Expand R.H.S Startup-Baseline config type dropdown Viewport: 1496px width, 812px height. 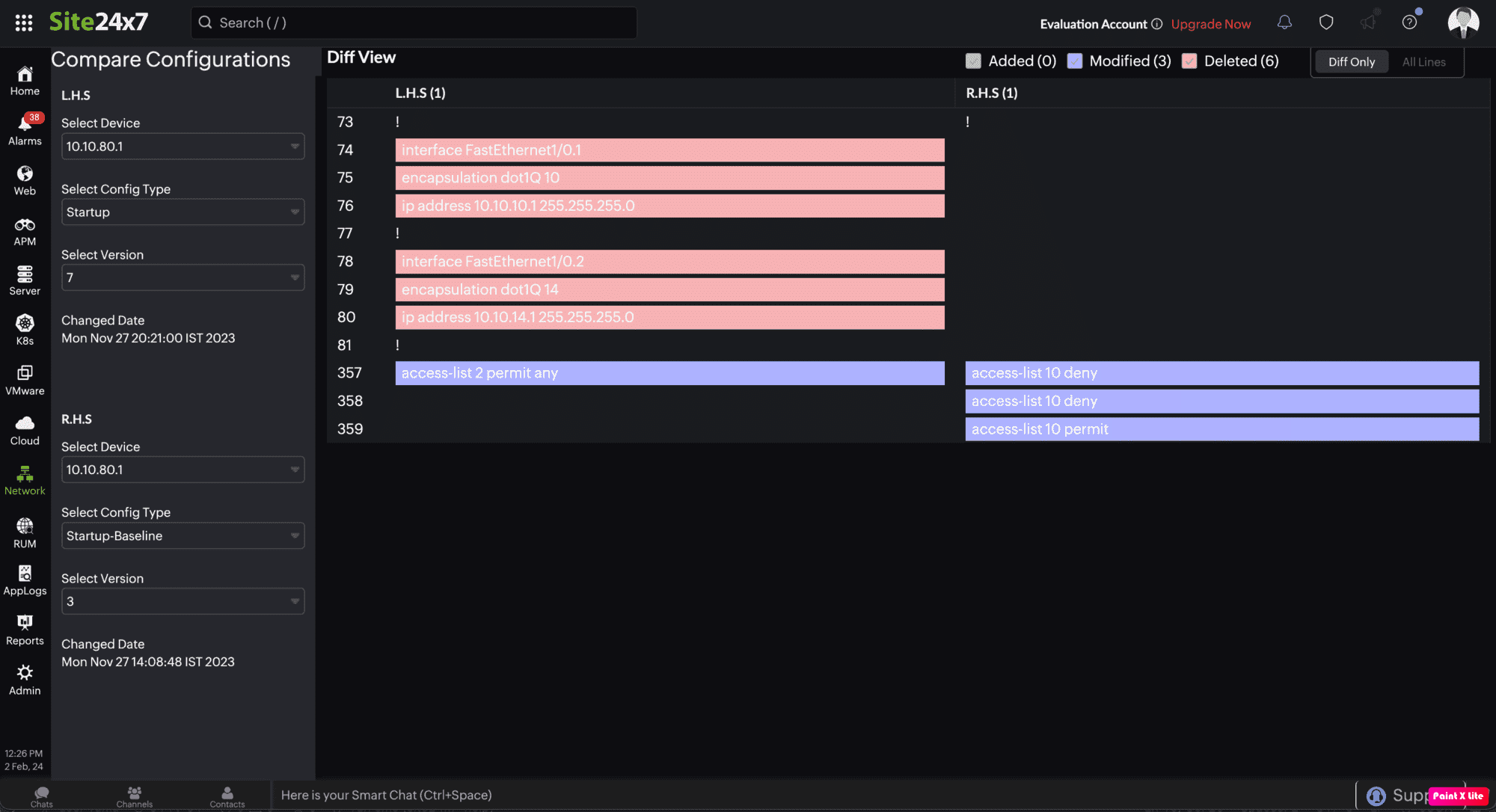click(x=183, y=536)
